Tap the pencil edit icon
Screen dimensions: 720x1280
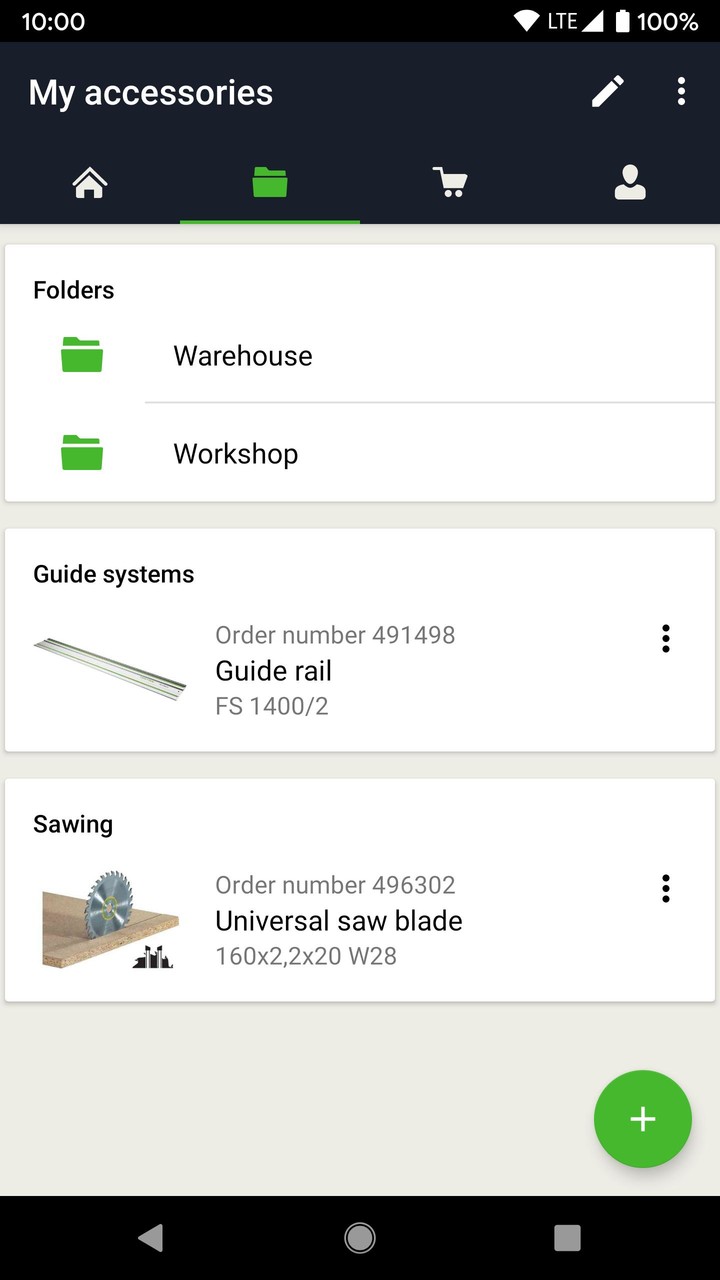click(x=607, y=92)
